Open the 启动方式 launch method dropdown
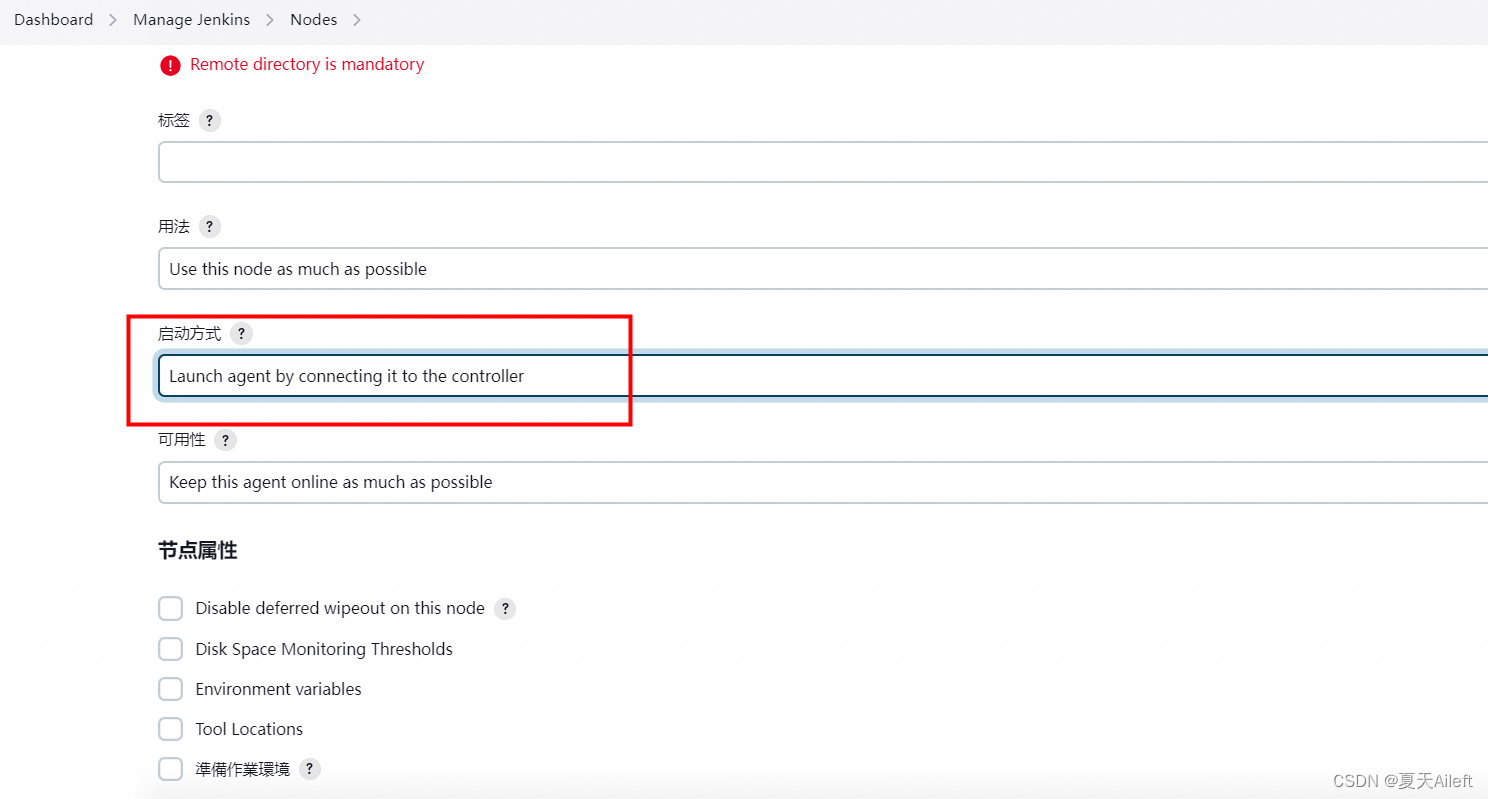1488x799 pixels. (820, 376)
